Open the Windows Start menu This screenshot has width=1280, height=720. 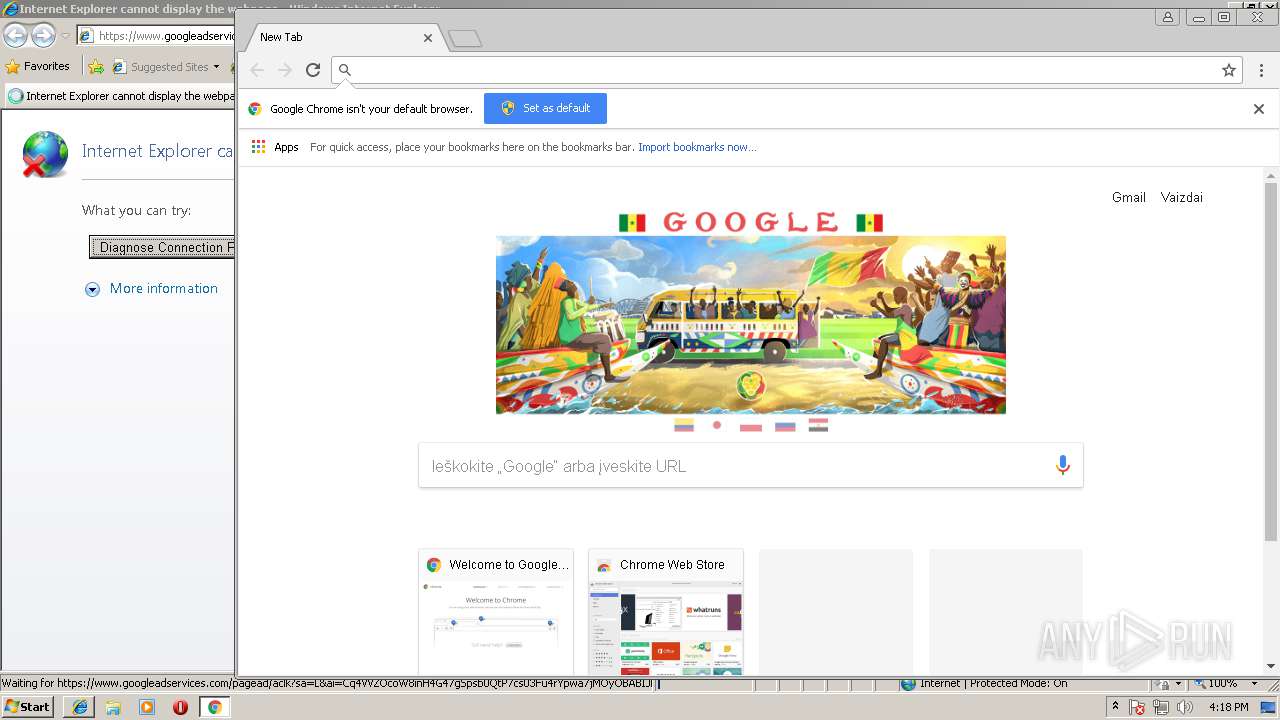[28, 707]
